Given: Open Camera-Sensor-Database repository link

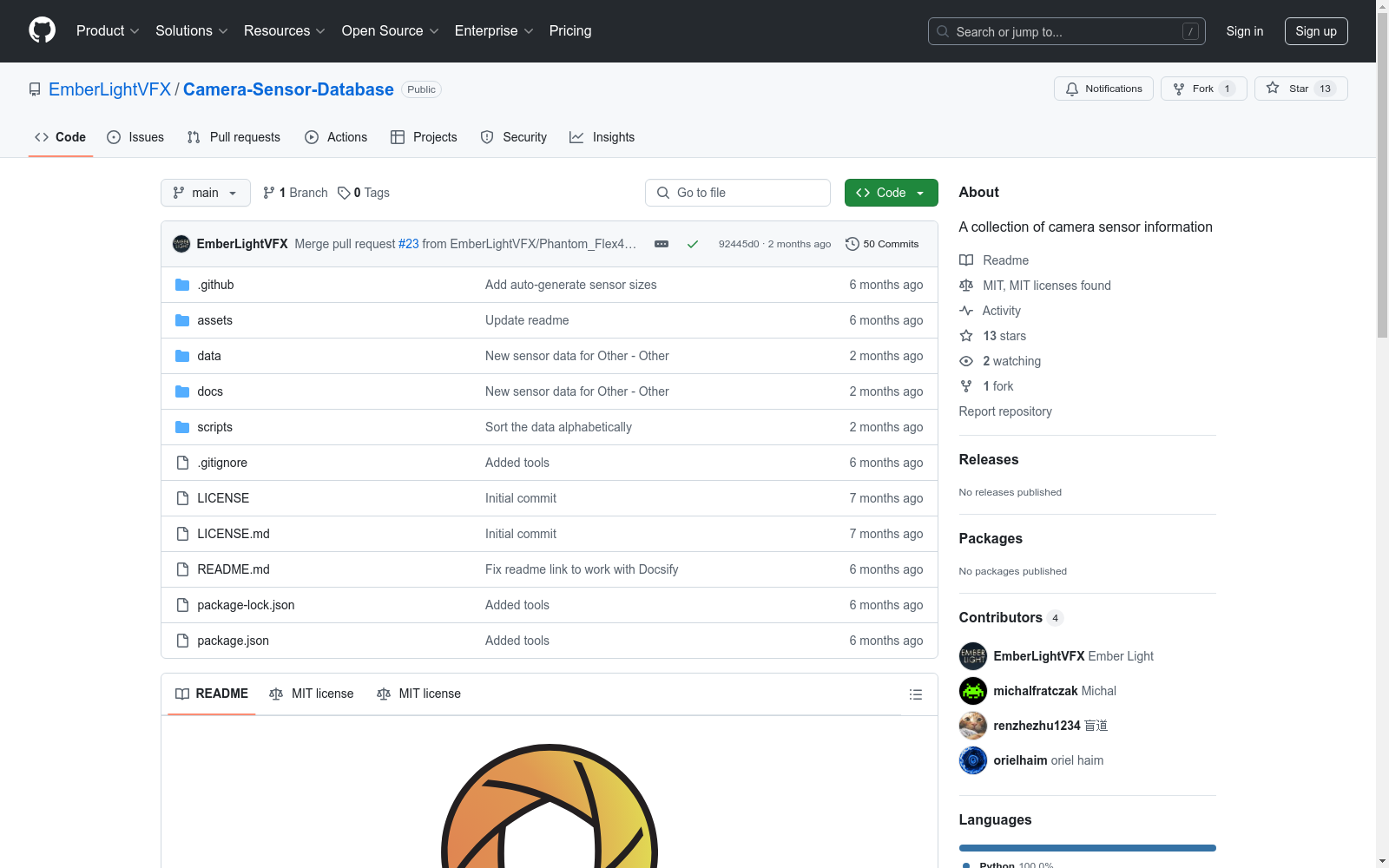Looking at the screenshot, I should click(x=288, y=89).
